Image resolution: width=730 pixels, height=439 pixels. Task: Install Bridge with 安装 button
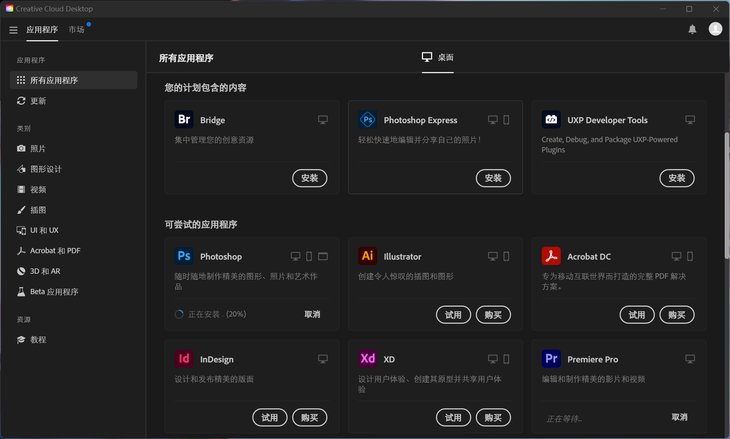(310, 178)
